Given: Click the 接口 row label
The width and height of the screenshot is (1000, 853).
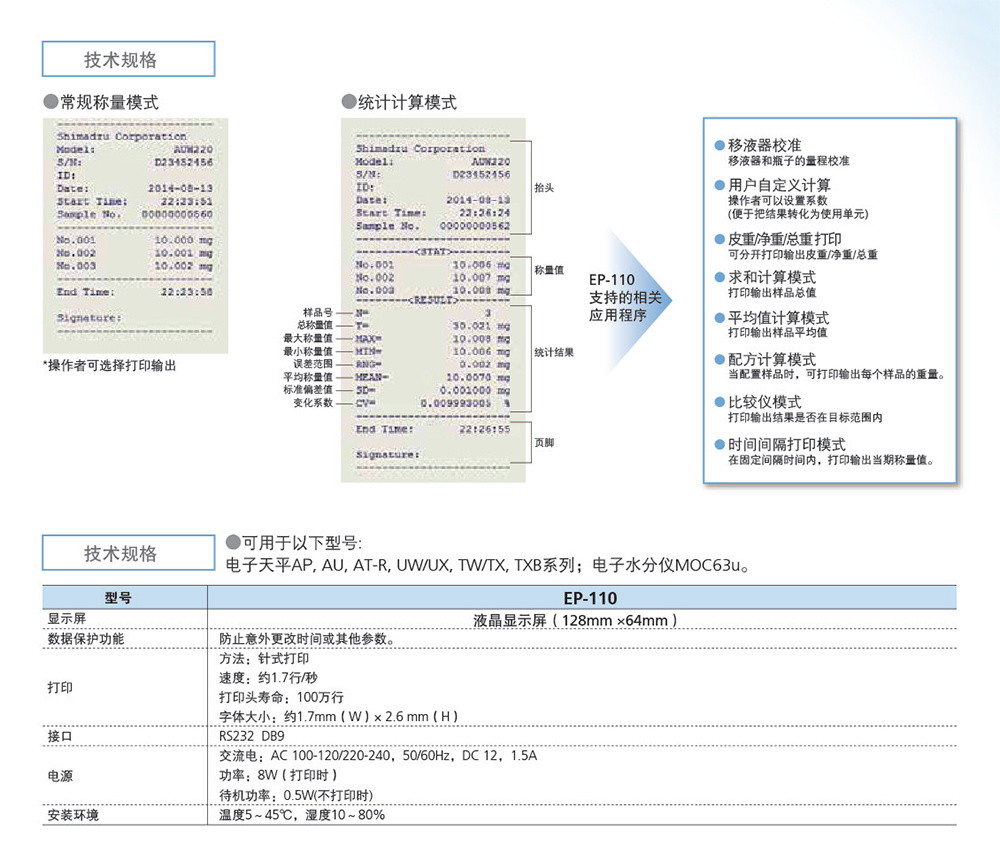Looking at the screenshot, I should (x=60, y=736).
